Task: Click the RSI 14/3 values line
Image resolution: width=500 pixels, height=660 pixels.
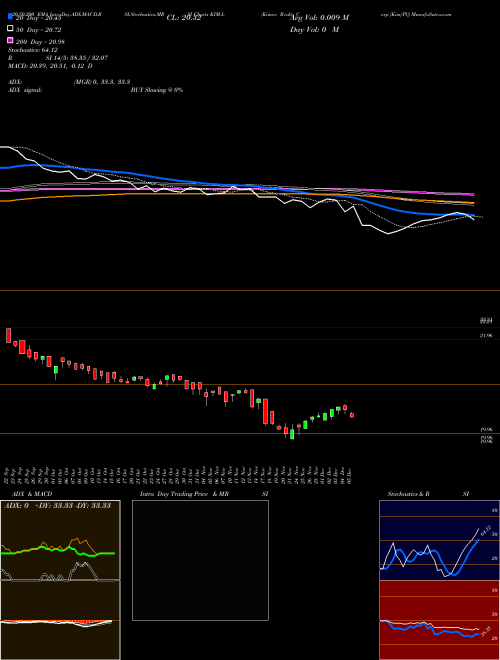Action: [58, 58]
